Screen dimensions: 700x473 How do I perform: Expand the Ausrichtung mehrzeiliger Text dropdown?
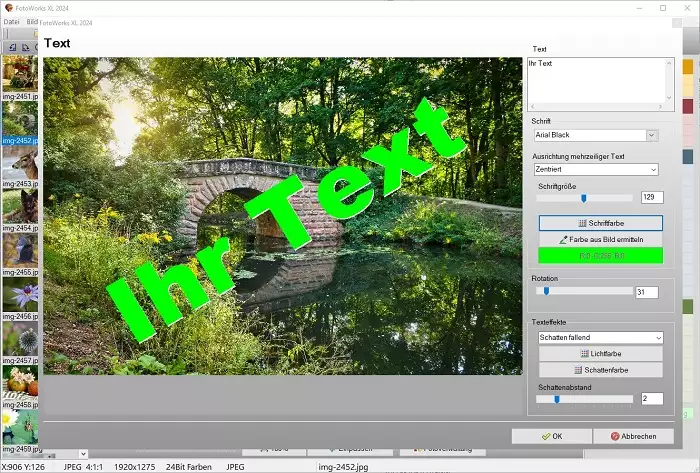point(651,169)
